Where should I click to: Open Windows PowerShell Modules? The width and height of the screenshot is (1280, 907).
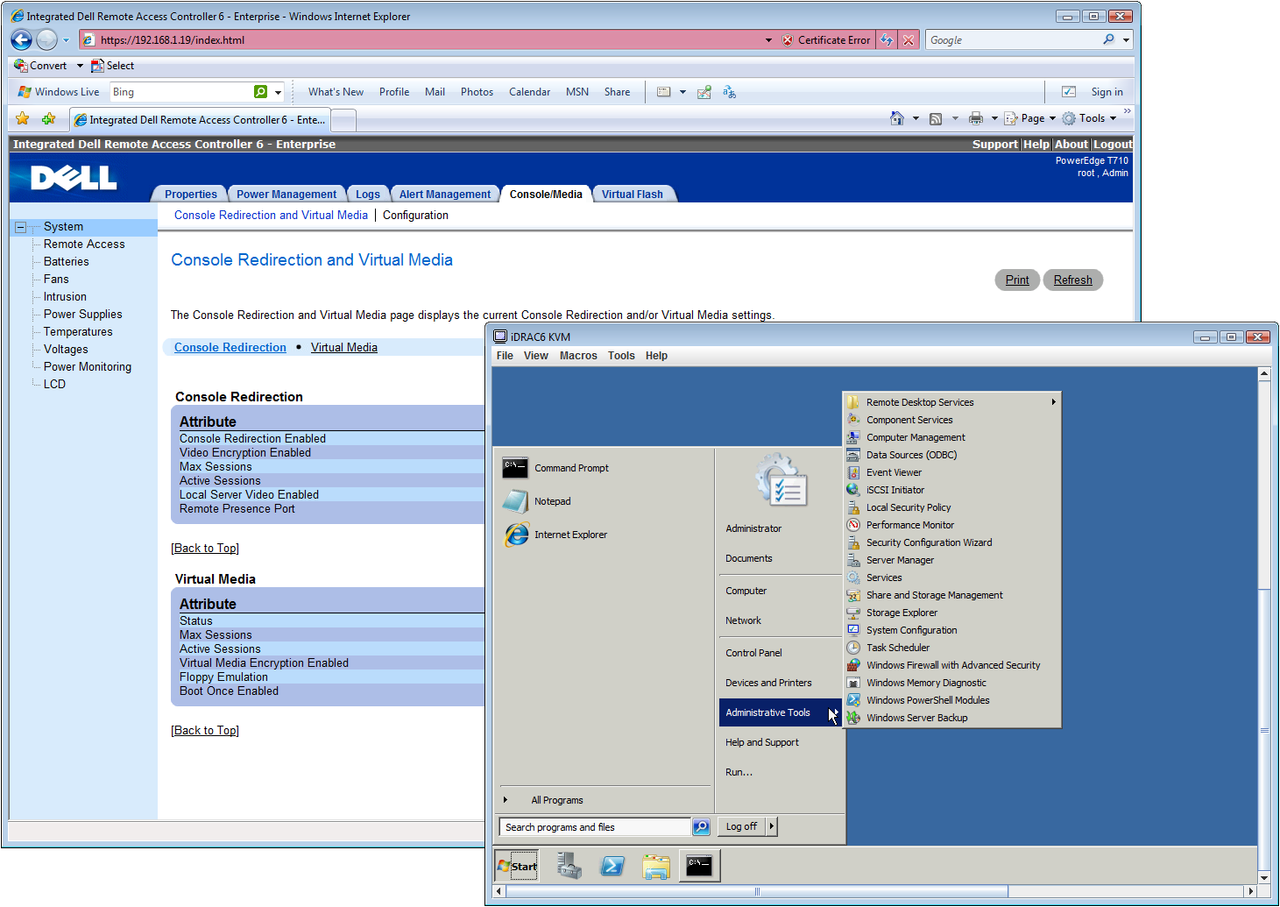point(928,700)
